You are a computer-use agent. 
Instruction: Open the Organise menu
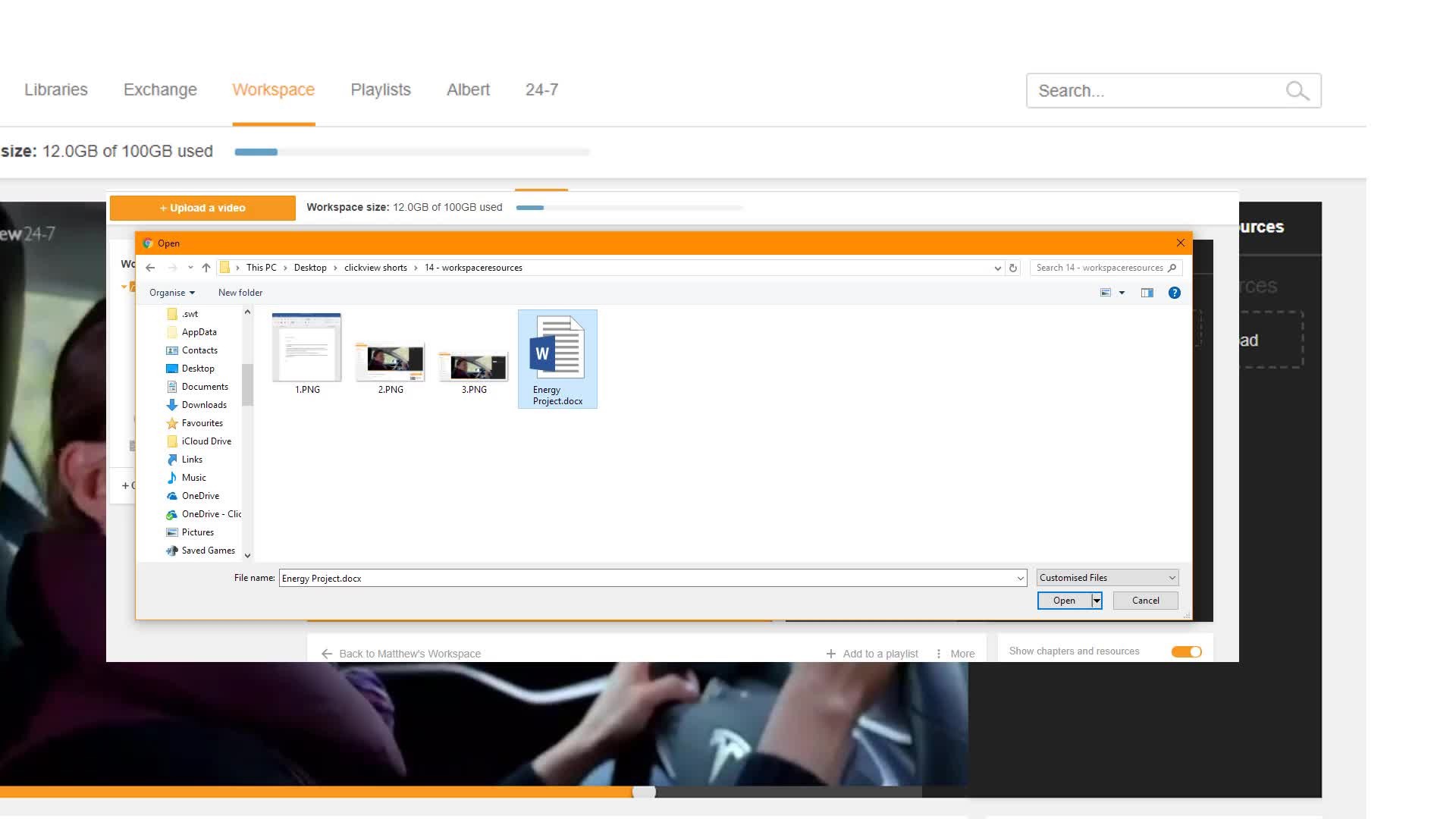pos(171,292)
